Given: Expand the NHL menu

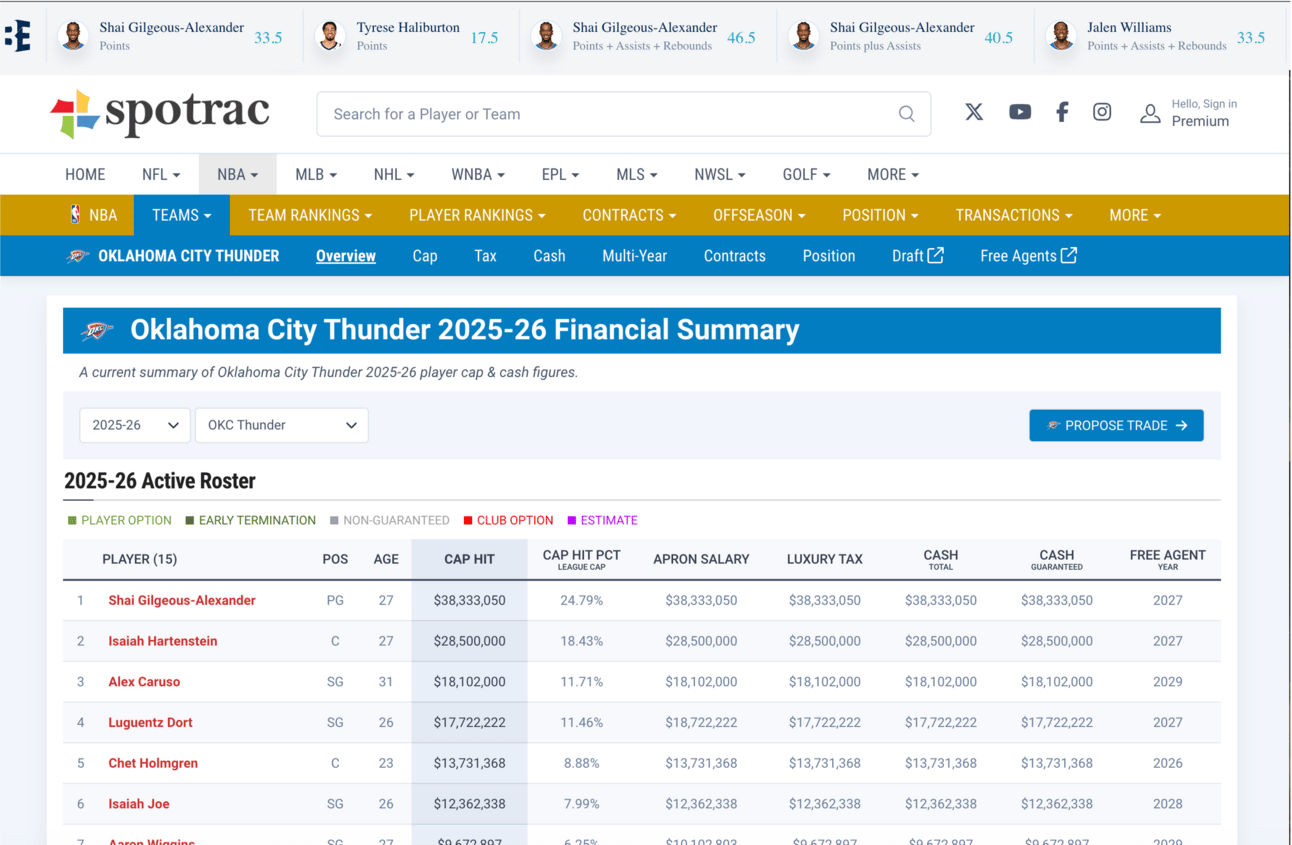Looking at the screenshot, I should tap(394, 174).
